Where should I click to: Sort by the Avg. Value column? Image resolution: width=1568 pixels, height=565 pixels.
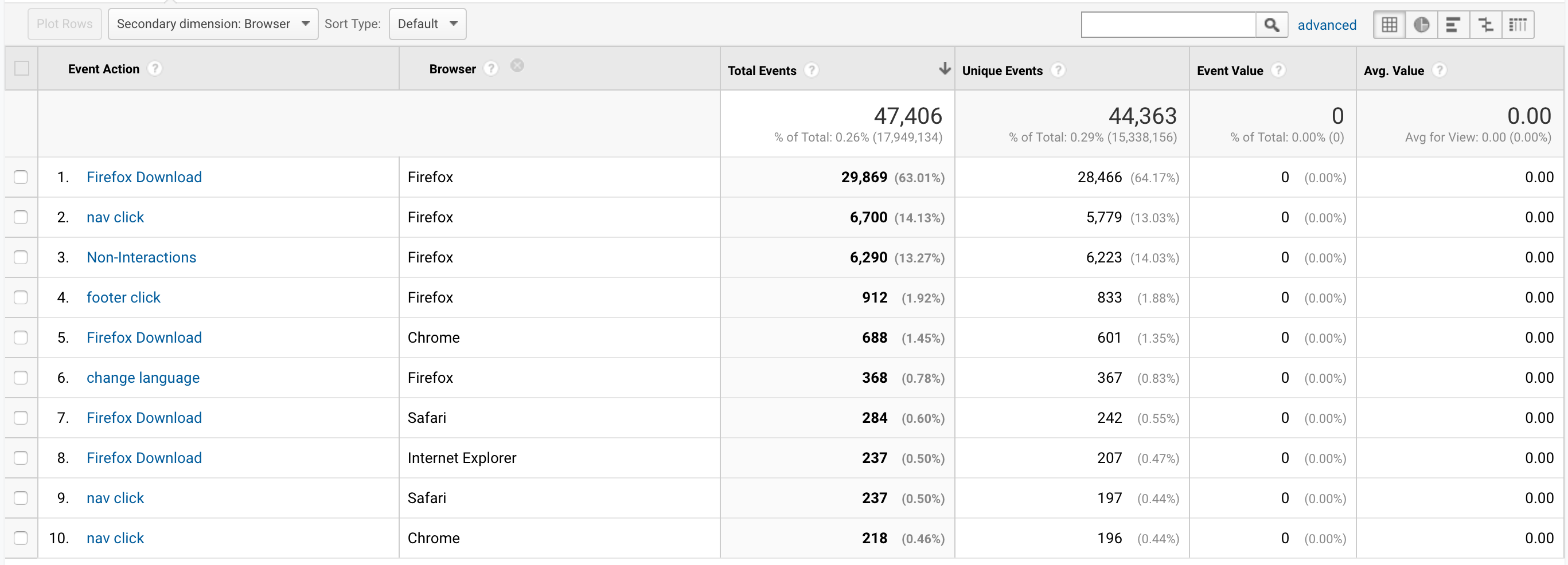[x=1393, y=70]
